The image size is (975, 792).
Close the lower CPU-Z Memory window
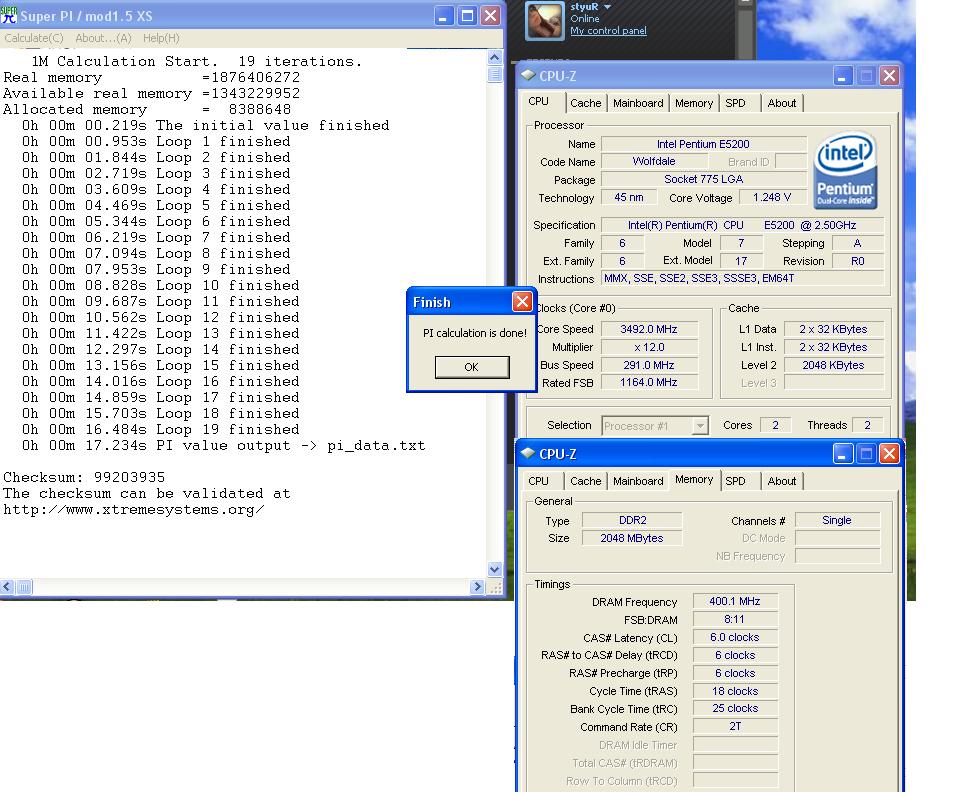coord(889,454)
